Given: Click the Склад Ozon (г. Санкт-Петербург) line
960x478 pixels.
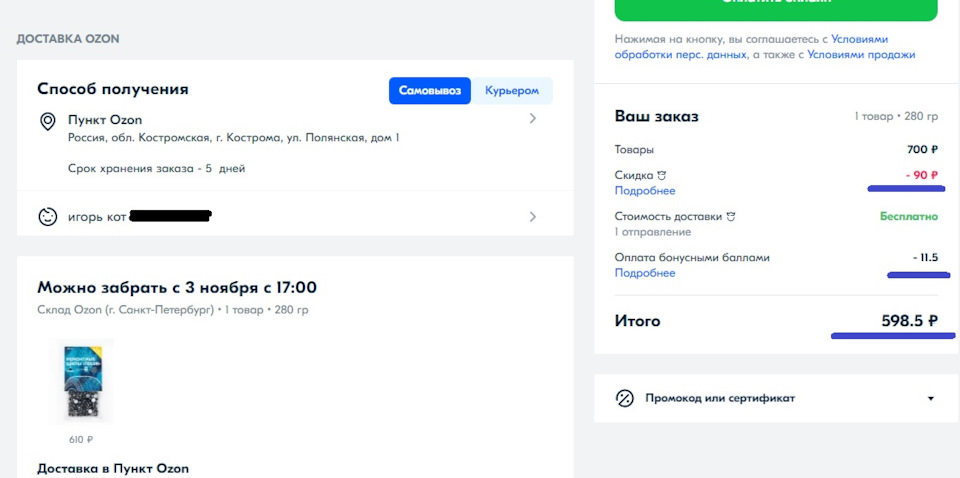Looking at the screenshot, I should click(173, 310).
